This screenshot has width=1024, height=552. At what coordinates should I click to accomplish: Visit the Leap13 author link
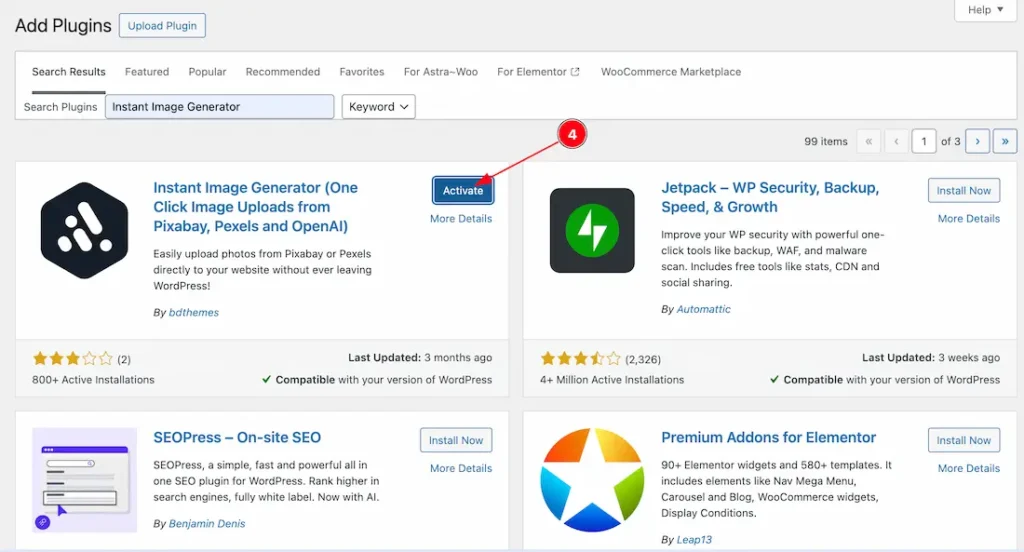tap(694, 540)
